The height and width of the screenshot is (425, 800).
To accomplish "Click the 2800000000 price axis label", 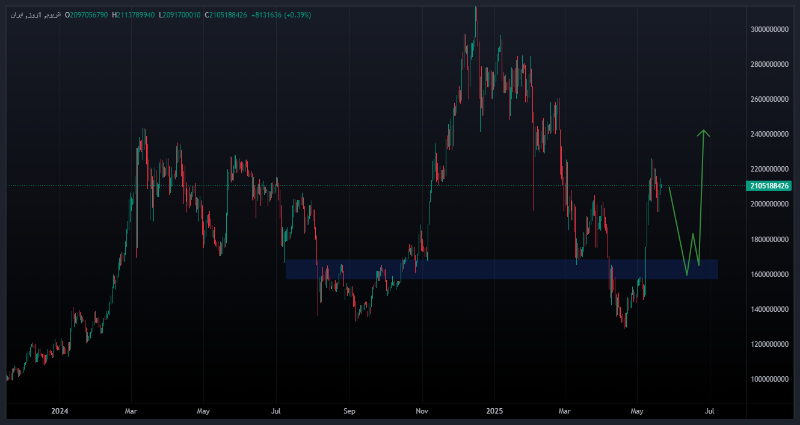I will [x=770, y=64].
